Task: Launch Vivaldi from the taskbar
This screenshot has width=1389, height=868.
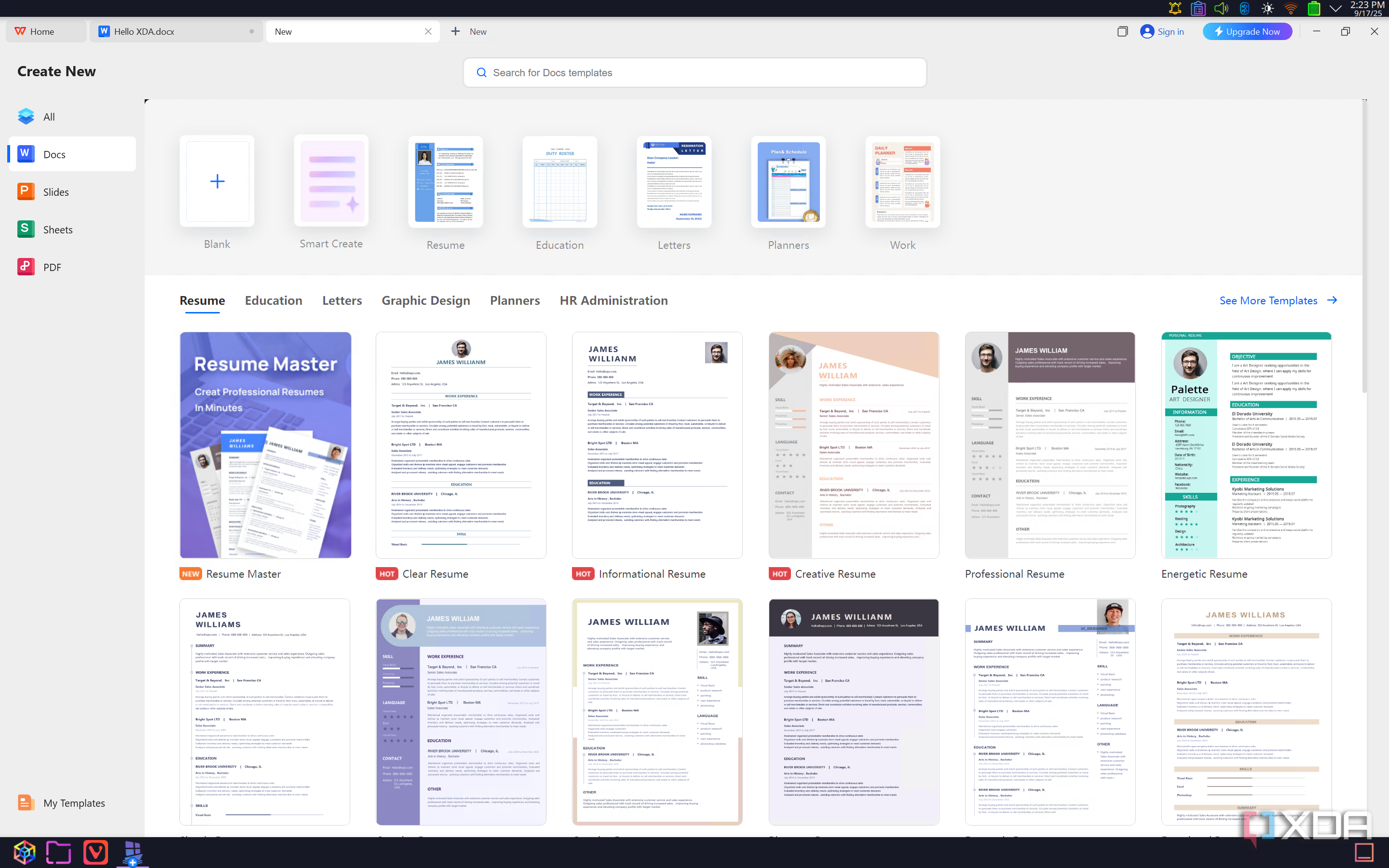Action: click(95, 853)
